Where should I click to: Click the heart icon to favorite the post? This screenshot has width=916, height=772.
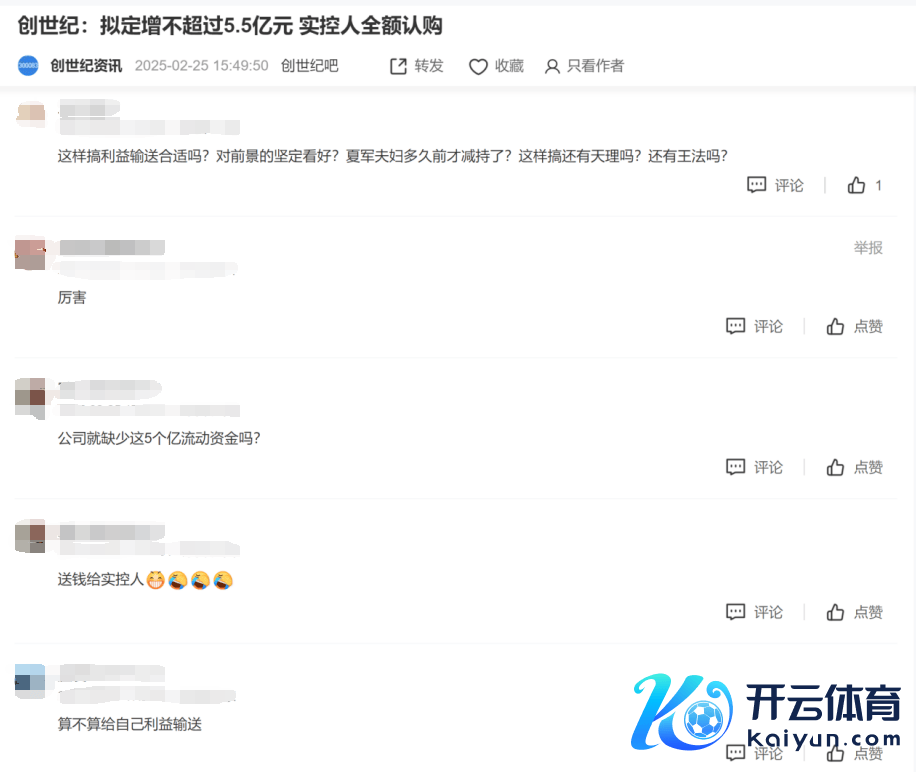[x=478, y=67]
